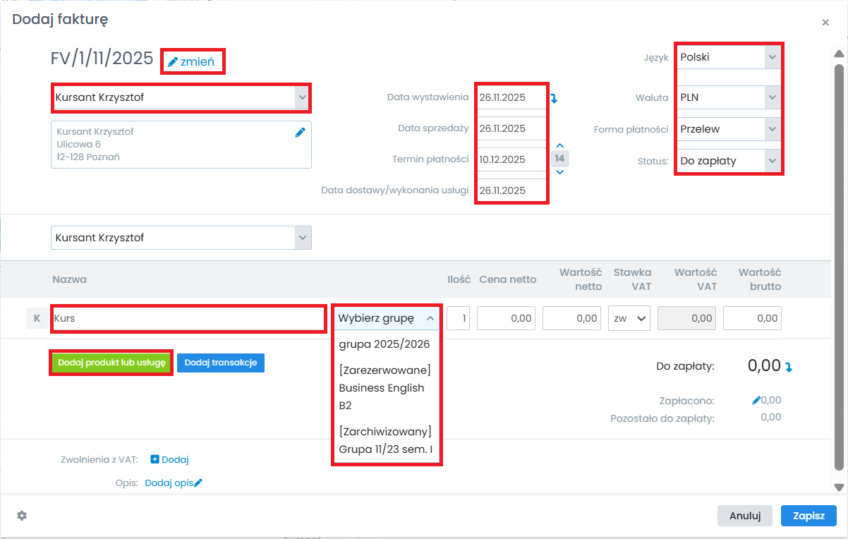Image resolution: width=848 pixels, height=539 pixels.
Task: Open the Stawka VAT dropdown showing zw
Action: 629,318
